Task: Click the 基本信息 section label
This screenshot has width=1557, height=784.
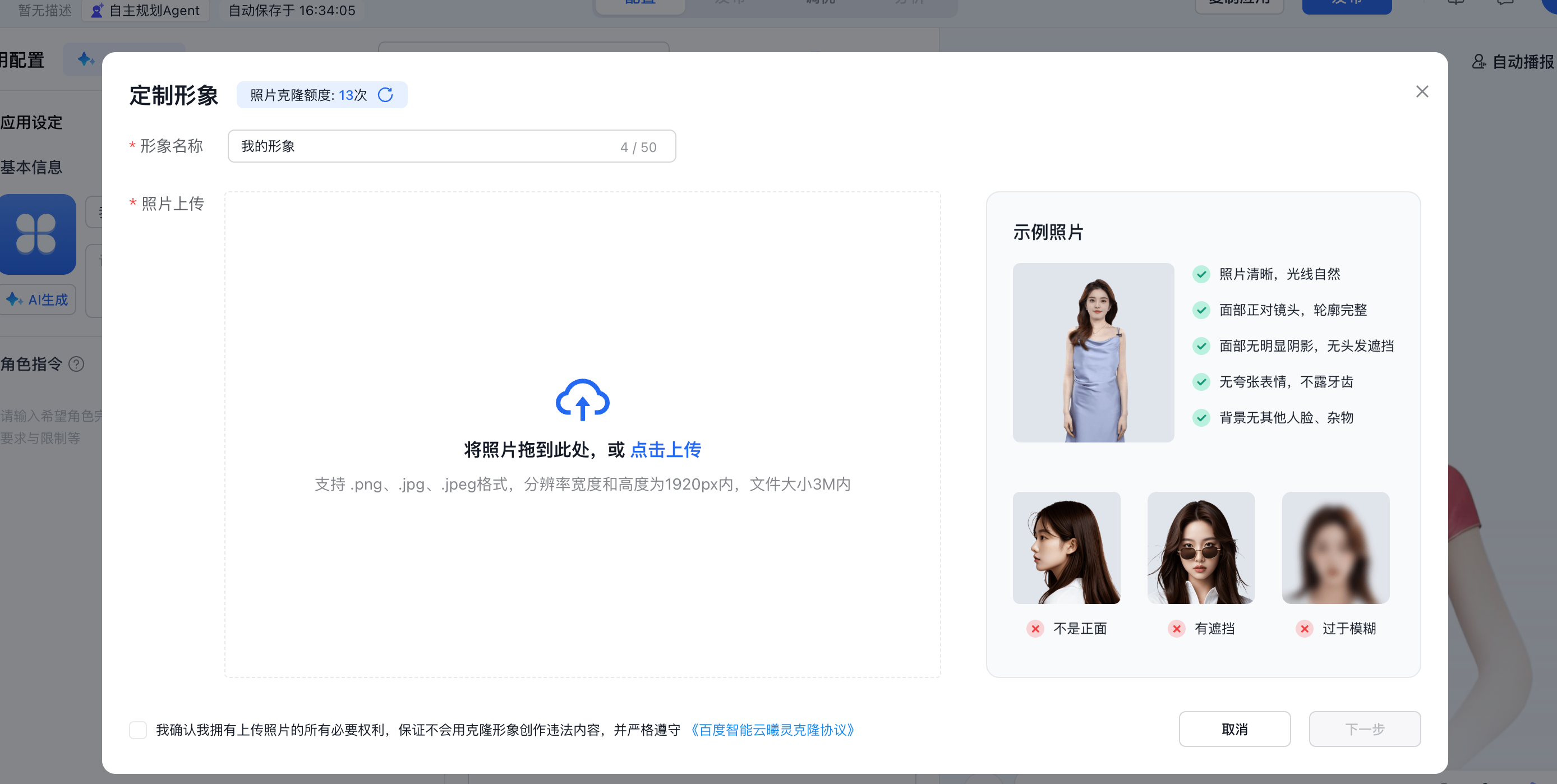Action: click(x=31, y=167)
